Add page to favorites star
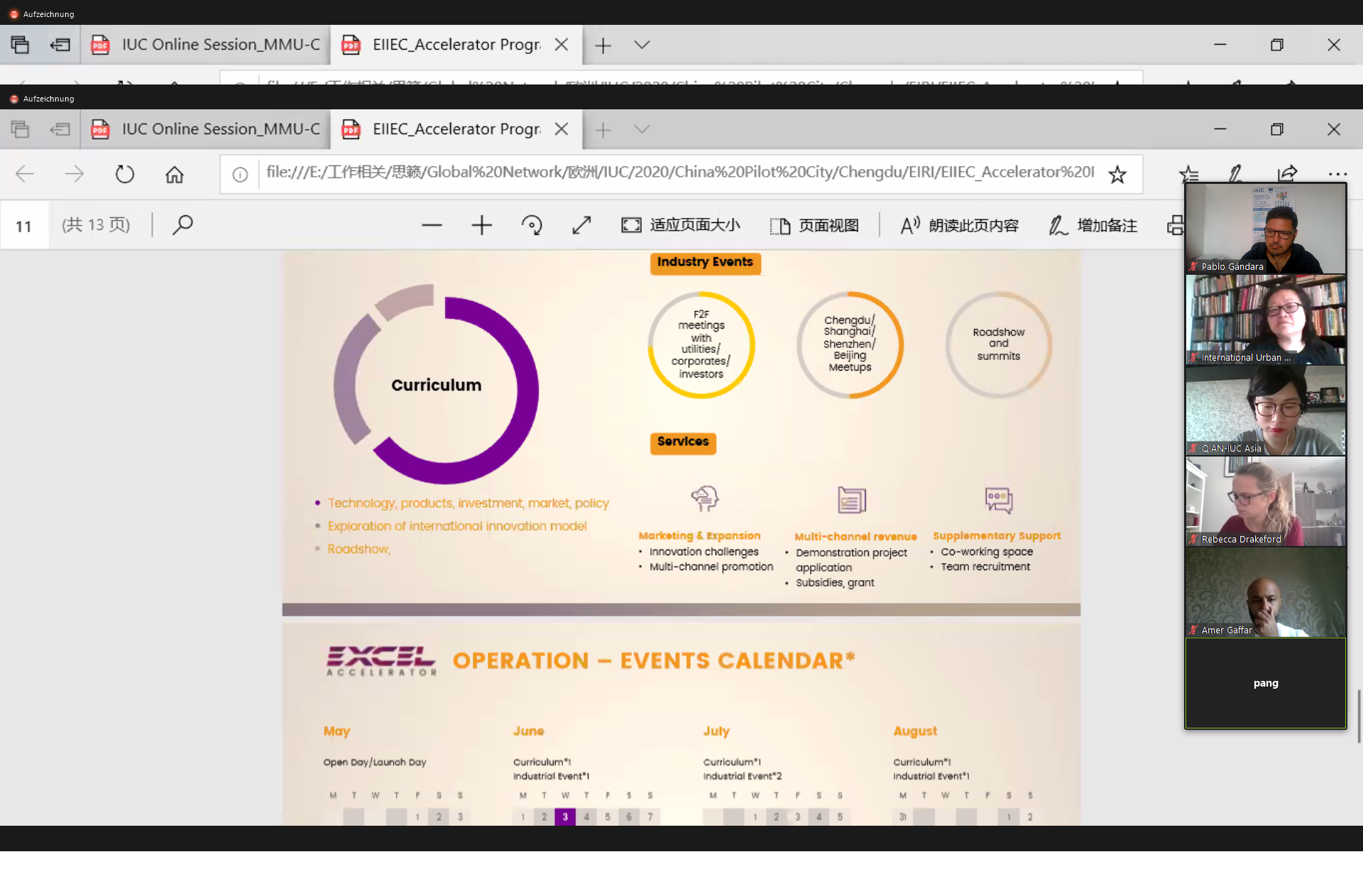1363x896 pixels. (x=1117, y=174)
